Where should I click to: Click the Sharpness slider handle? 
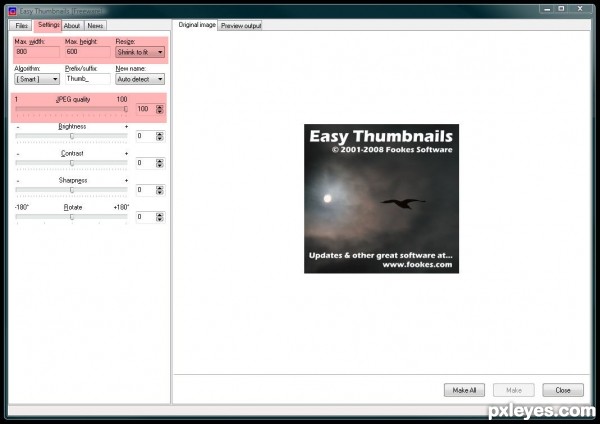[72, 190]
